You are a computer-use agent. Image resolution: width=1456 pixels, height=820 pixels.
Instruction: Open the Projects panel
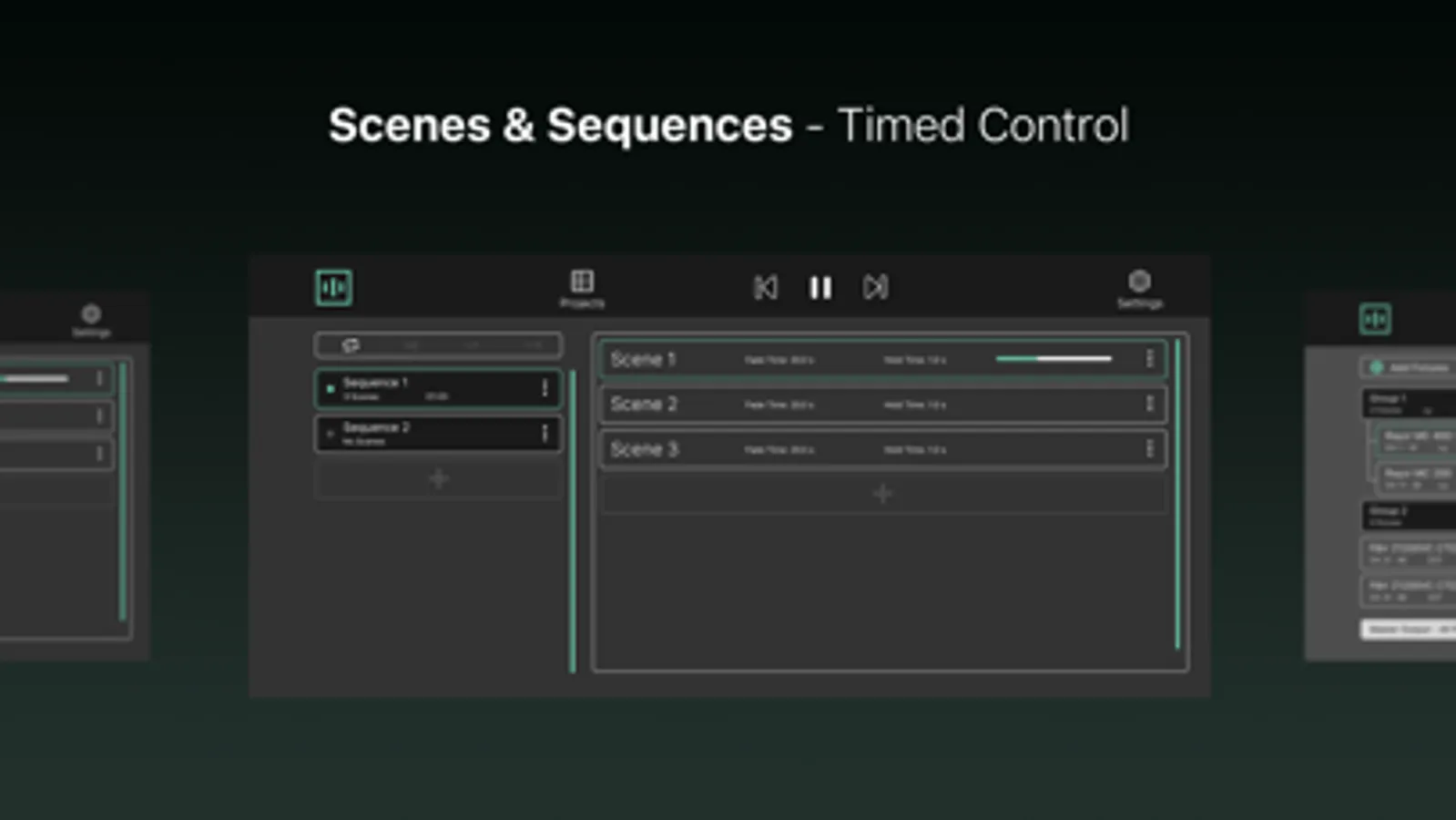(x=582, y=286)
